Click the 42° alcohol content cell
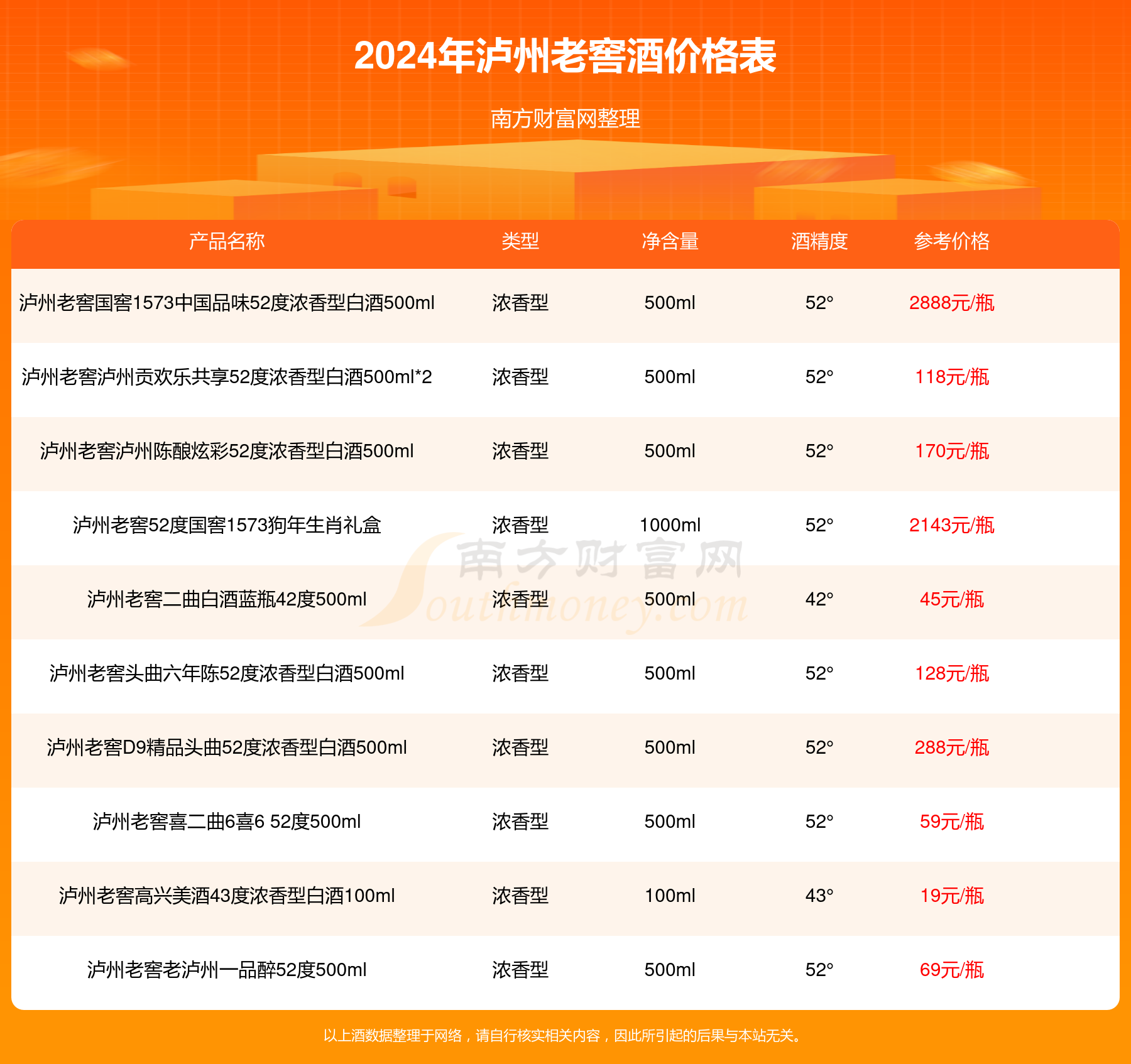The height and width of the screenshot is (1064, 1131). pos(819,599)
